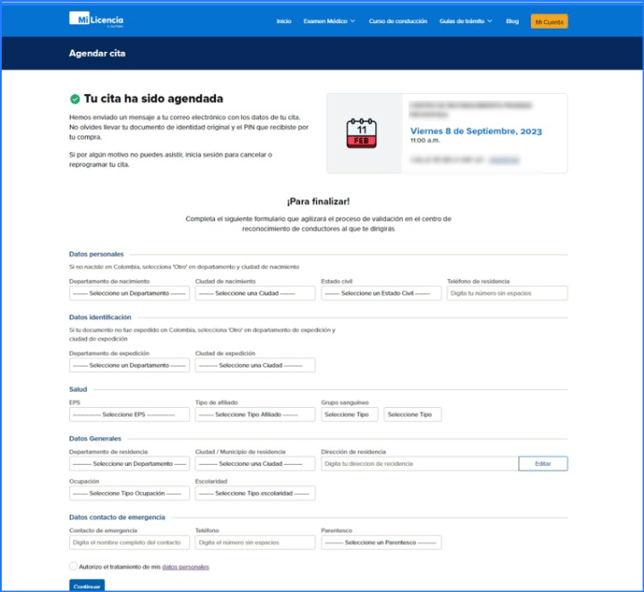
Task: Choose an Estado civil option
Action: tap(381, 293)
